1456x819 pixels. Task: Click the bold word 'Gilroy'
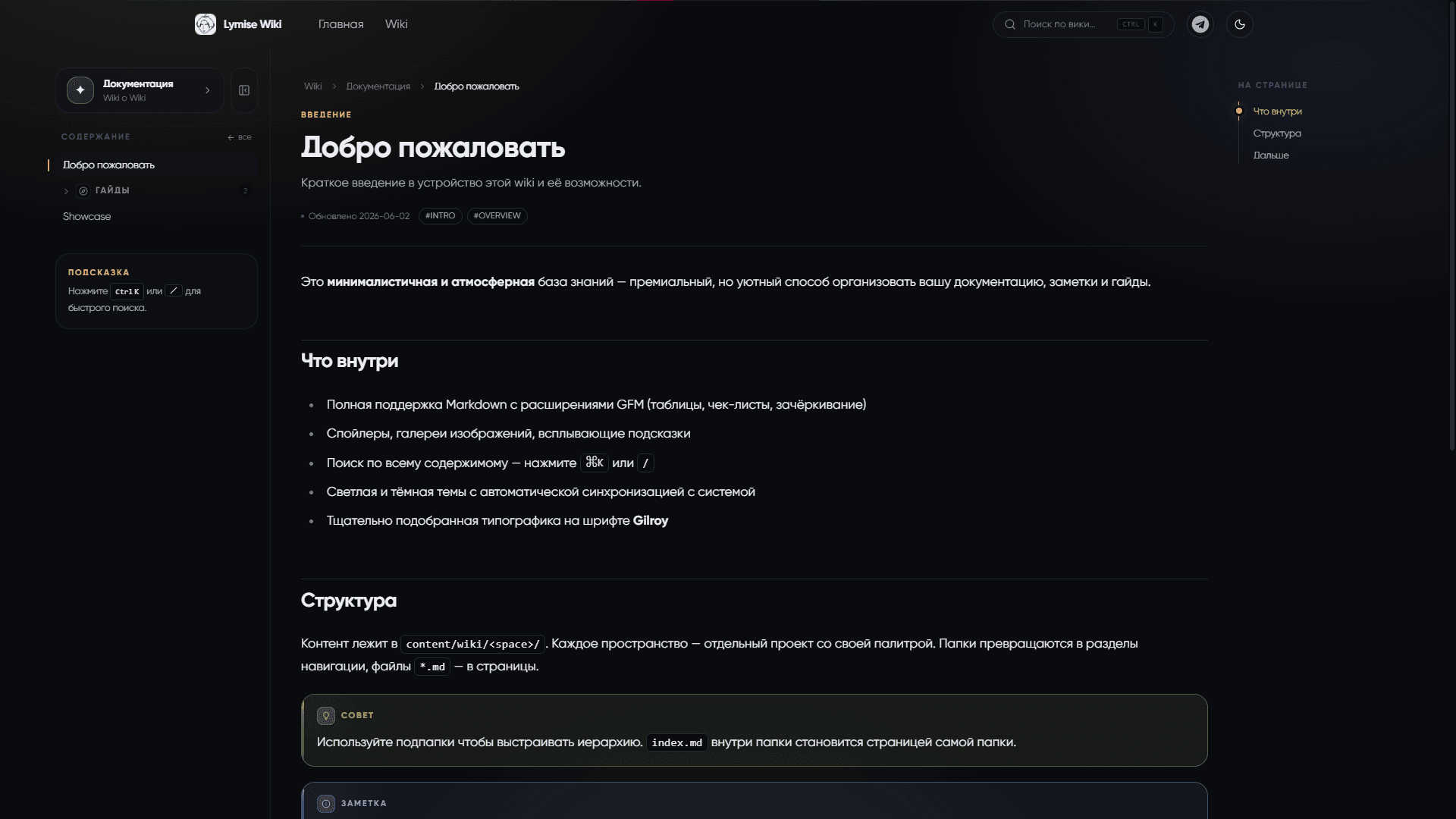(650, 521)
